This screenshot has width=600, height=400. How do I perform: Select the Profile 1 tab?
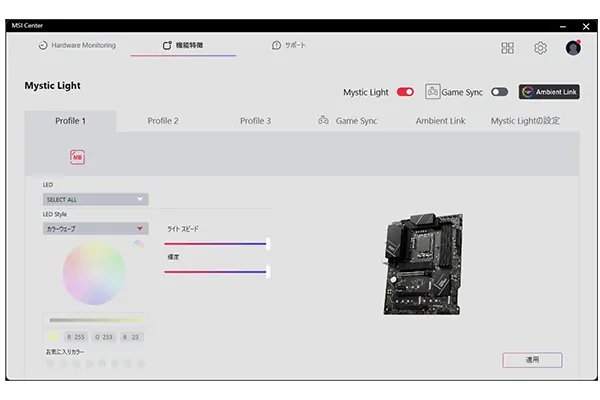[70, 121]
